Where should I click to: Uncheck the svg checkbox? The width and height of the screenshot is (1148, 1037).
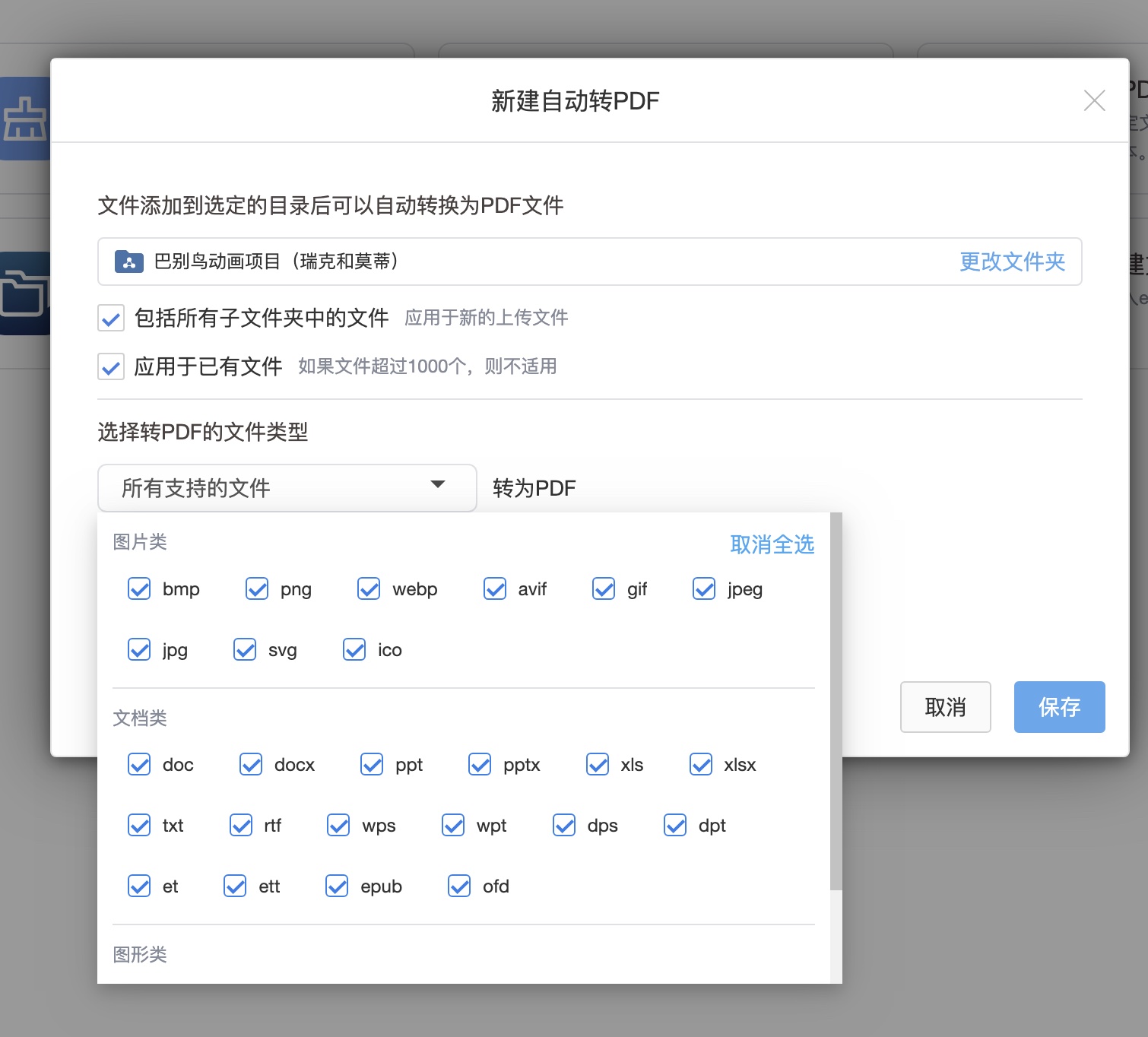[245, 650]
